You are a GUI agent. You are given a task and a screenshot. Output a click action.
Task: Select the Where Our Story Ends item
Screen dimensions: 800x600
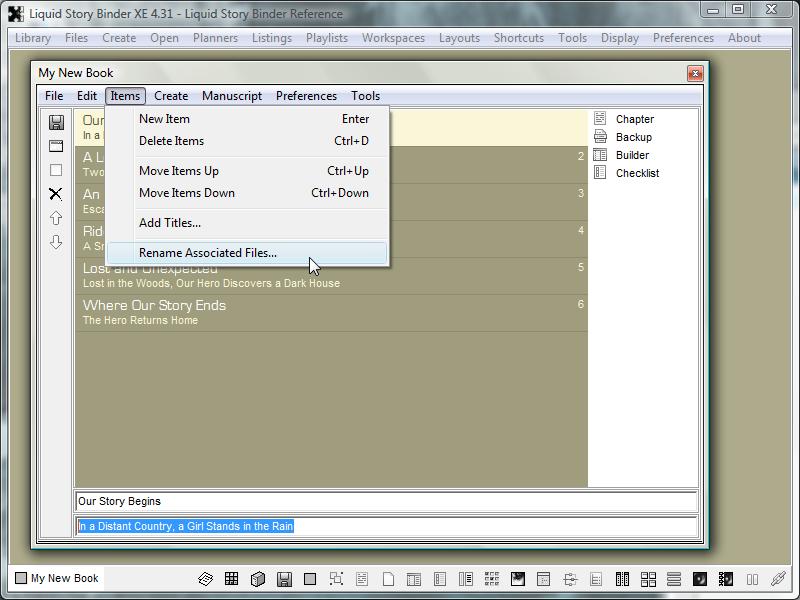(x=154, y=306)
